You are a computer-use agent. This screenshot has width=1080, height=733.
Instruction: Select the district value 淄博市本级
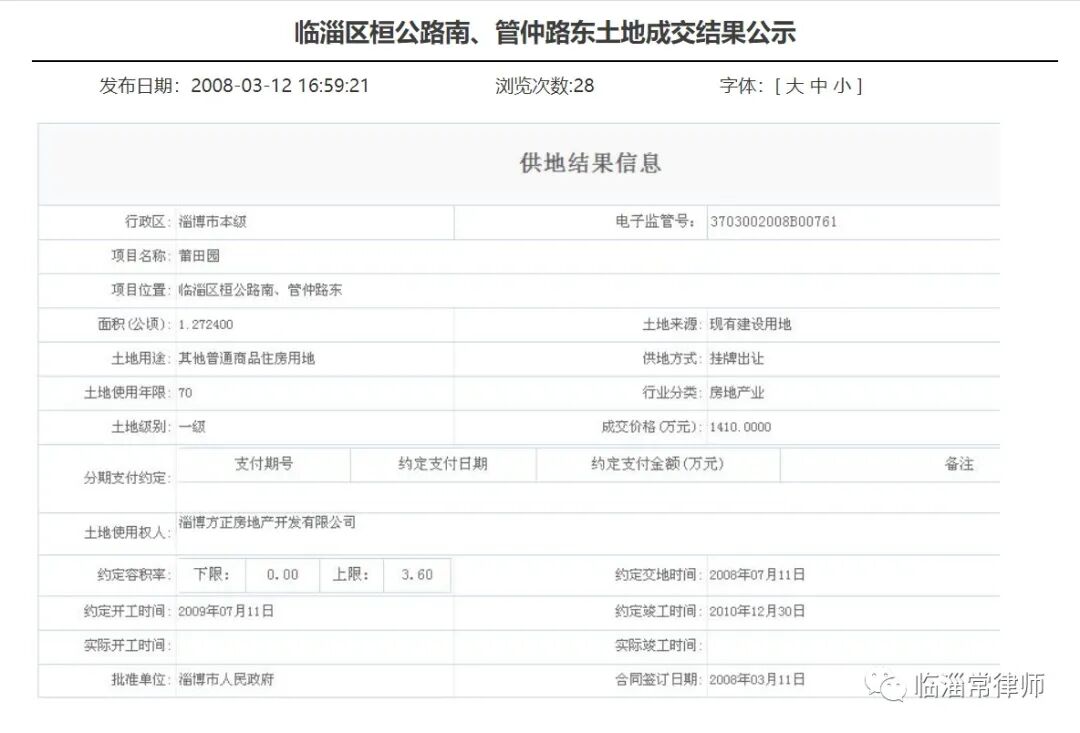point(212,222)
